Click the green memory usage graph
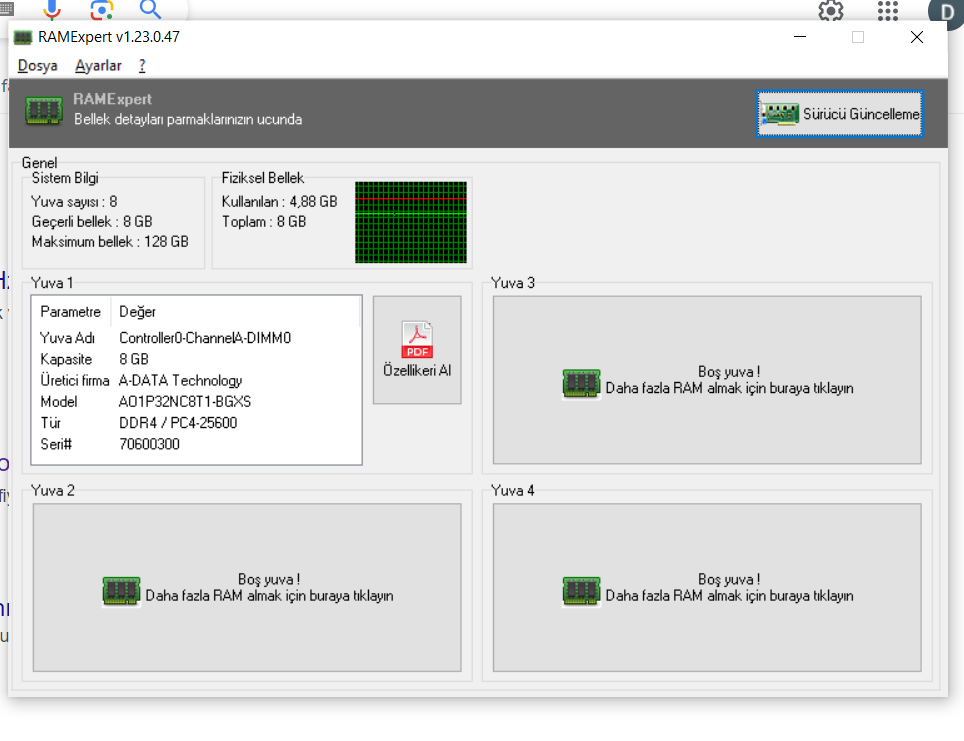 (x=411, y=222)
